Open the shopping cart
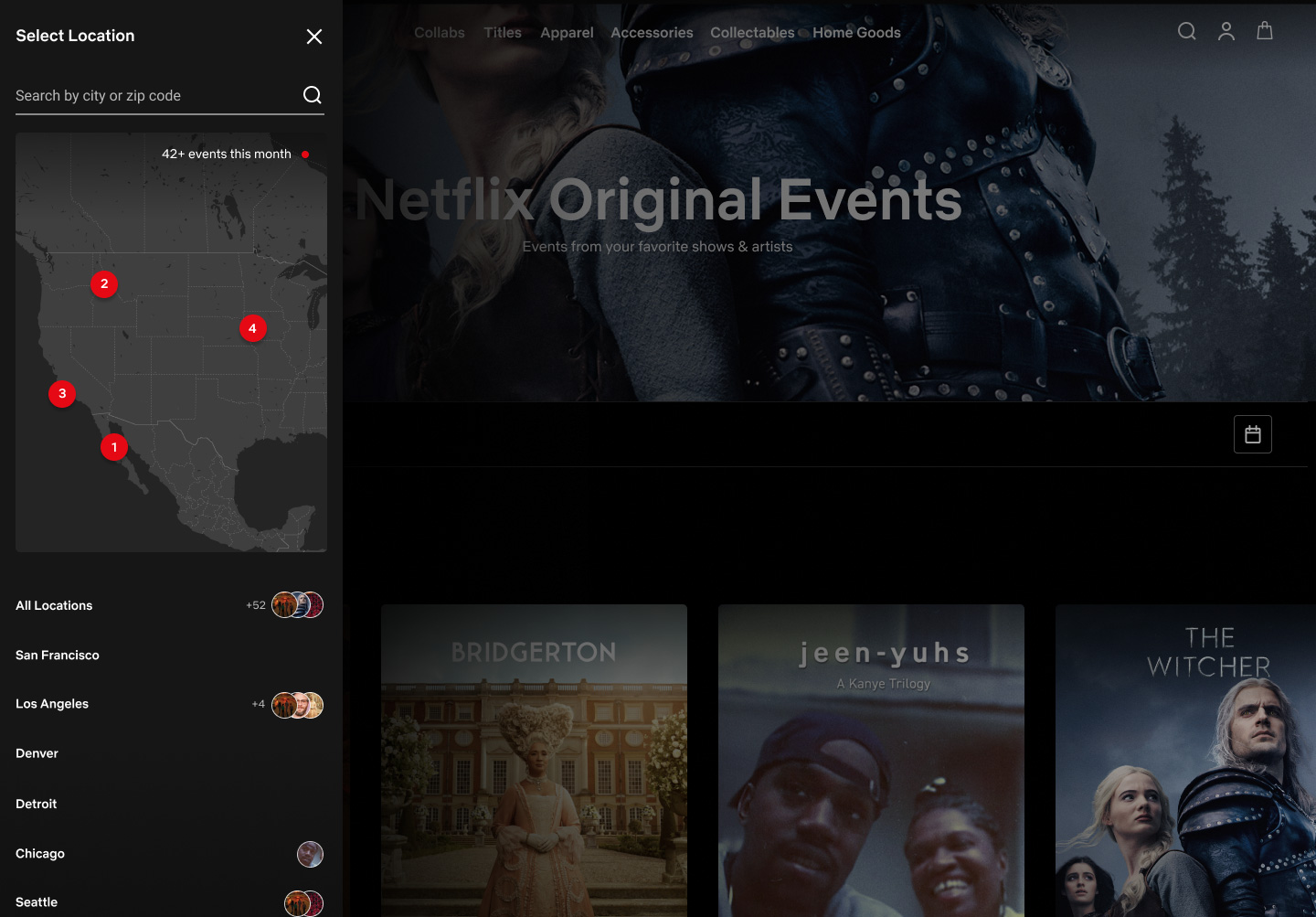 (x=1265, y=30)
